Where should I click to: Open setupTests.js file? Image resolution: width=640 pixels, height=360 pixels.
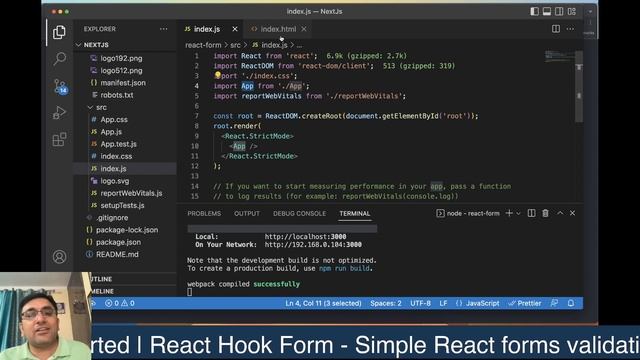pos(122,205)
